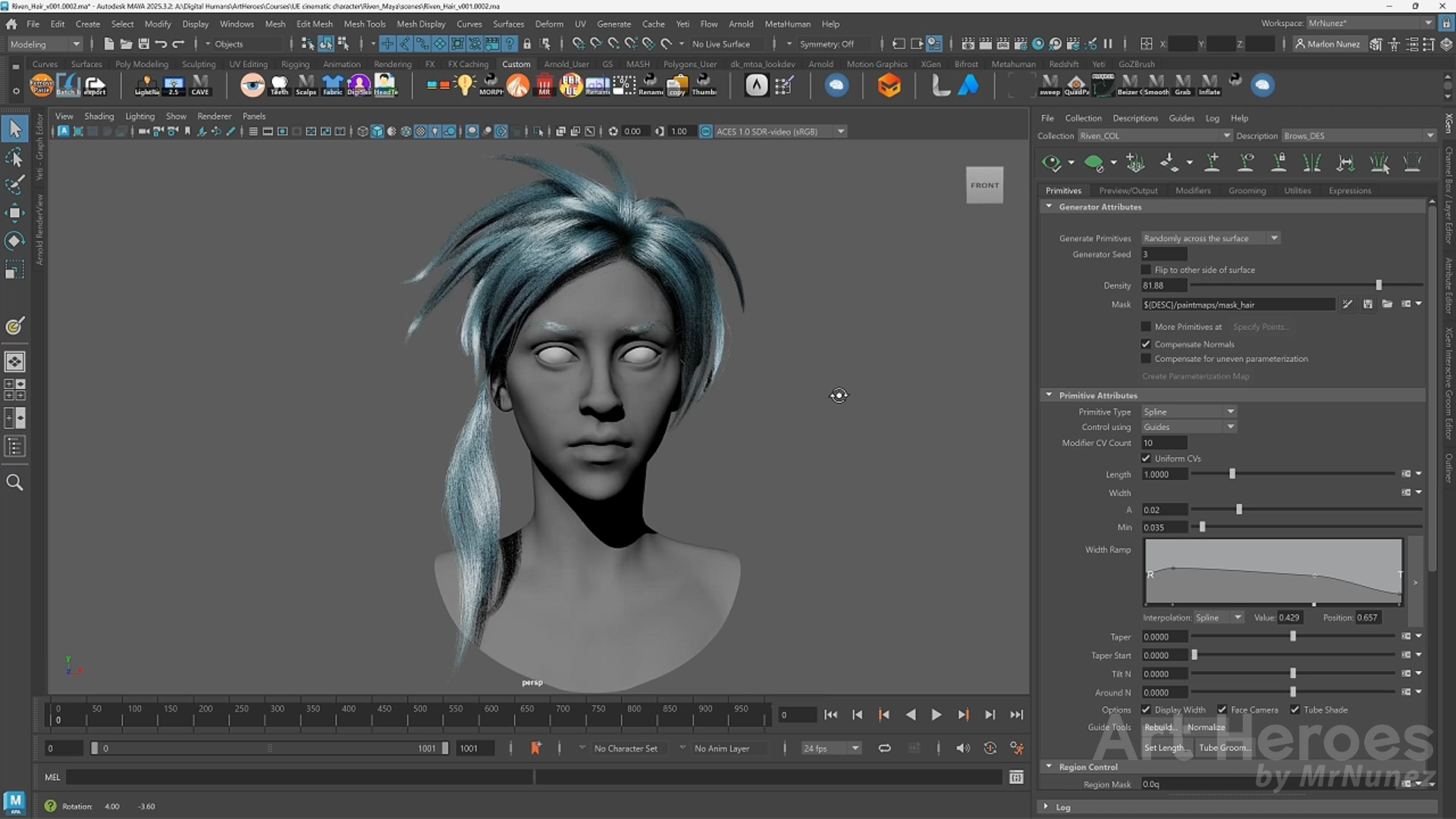Toggle Face Camera option
The width and height of the screenshot is (1456, 819).
pos(1222,710)
